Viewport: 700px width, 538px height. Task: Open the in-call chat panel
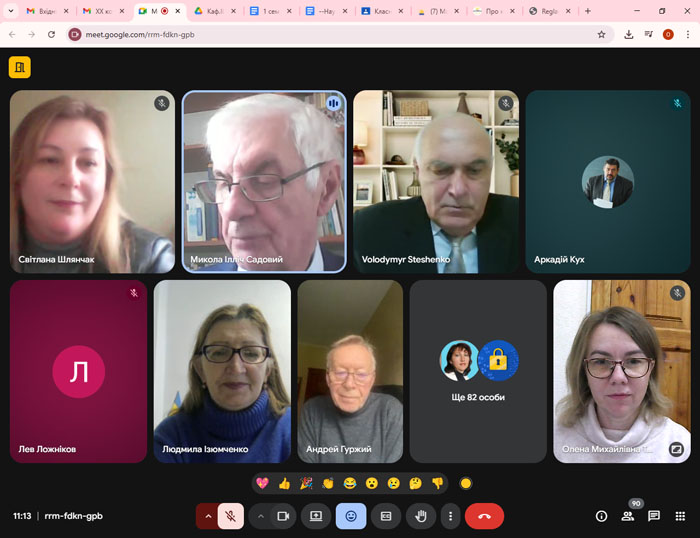654,516
